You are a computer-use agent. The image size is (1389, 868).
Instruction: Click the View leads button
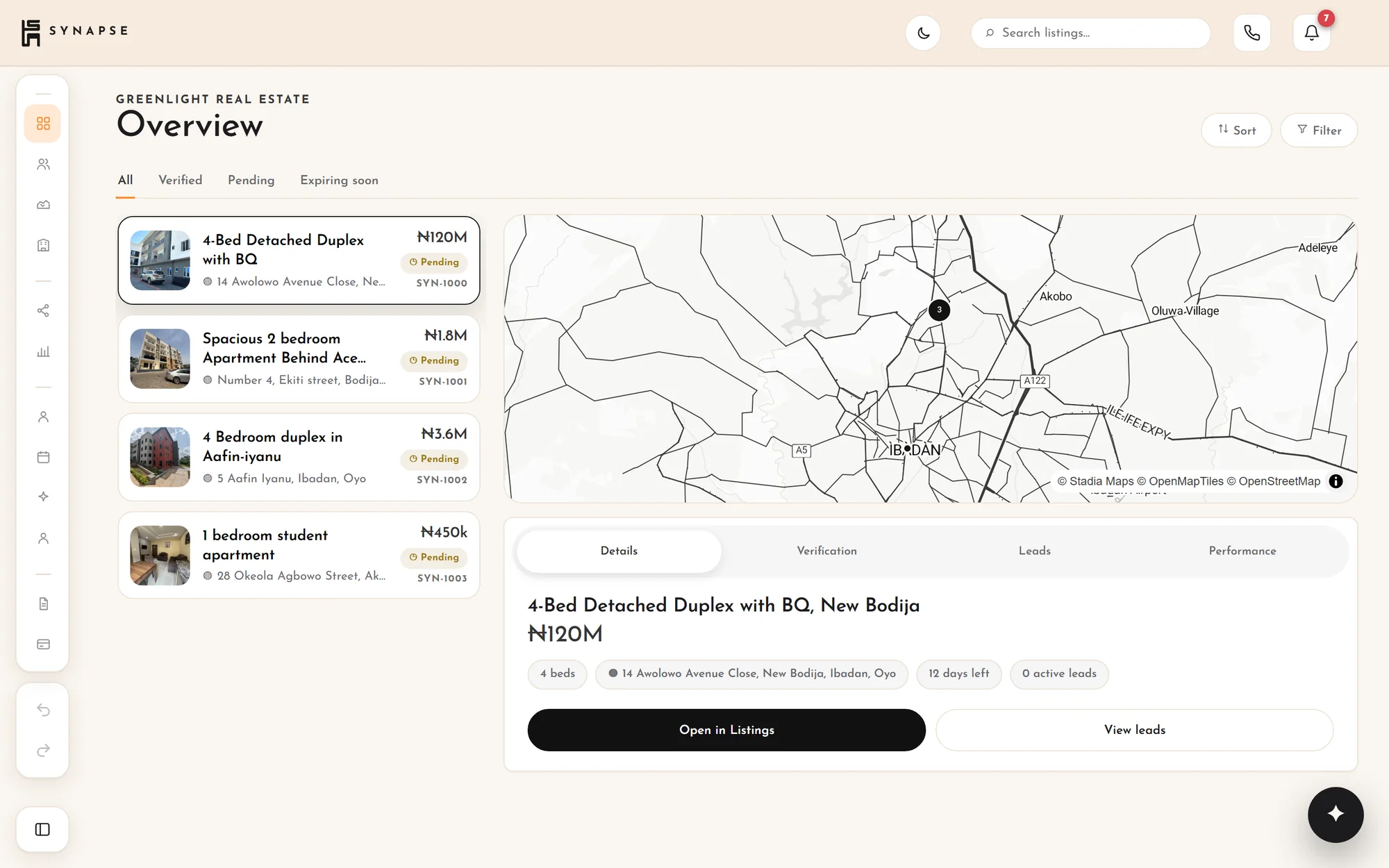1135,730
